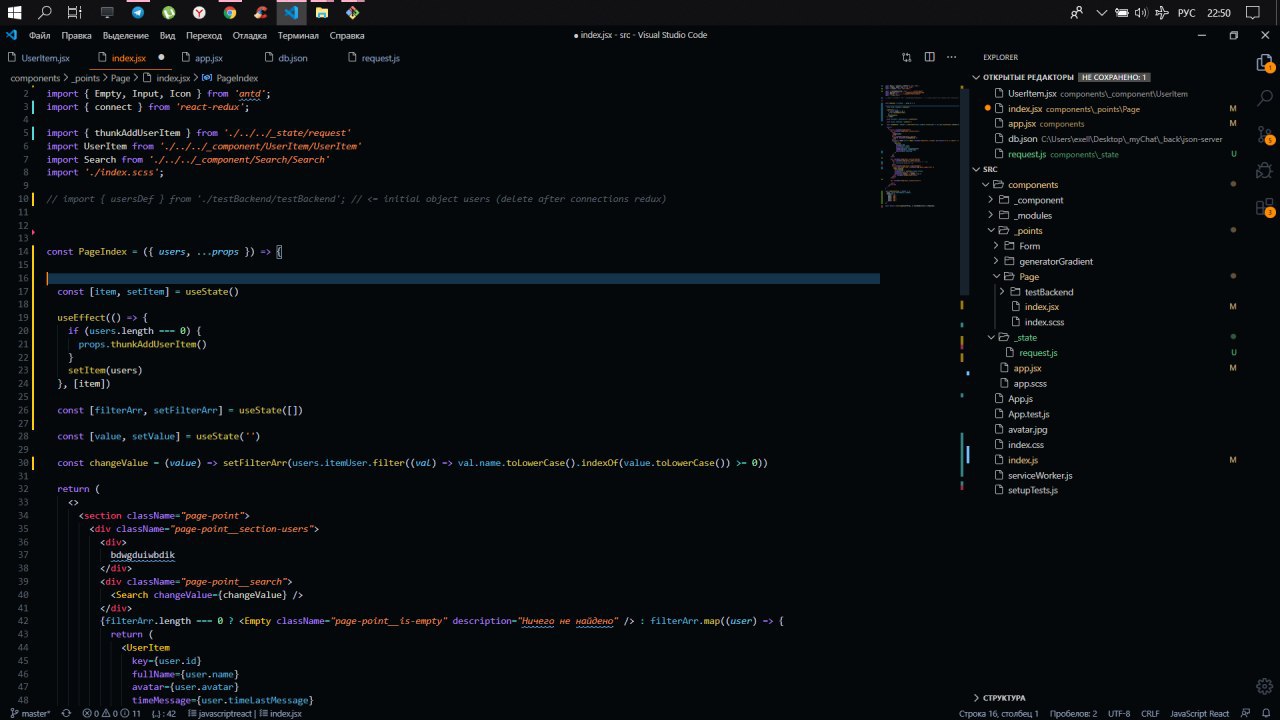Click the synchronize changes icon in status bar
This screenshot has height=720, width=1280.
(66, 713)
